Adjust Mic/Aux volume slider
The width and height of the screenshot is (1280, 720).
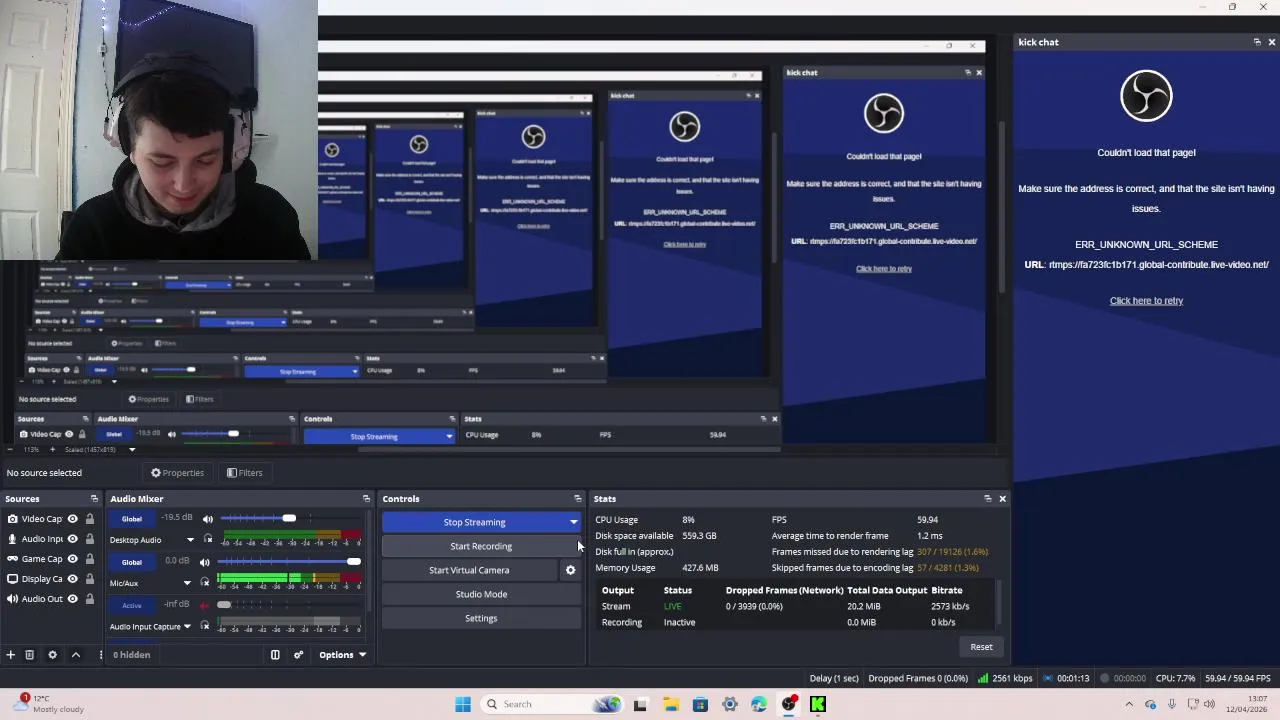(x=289, y=562)
